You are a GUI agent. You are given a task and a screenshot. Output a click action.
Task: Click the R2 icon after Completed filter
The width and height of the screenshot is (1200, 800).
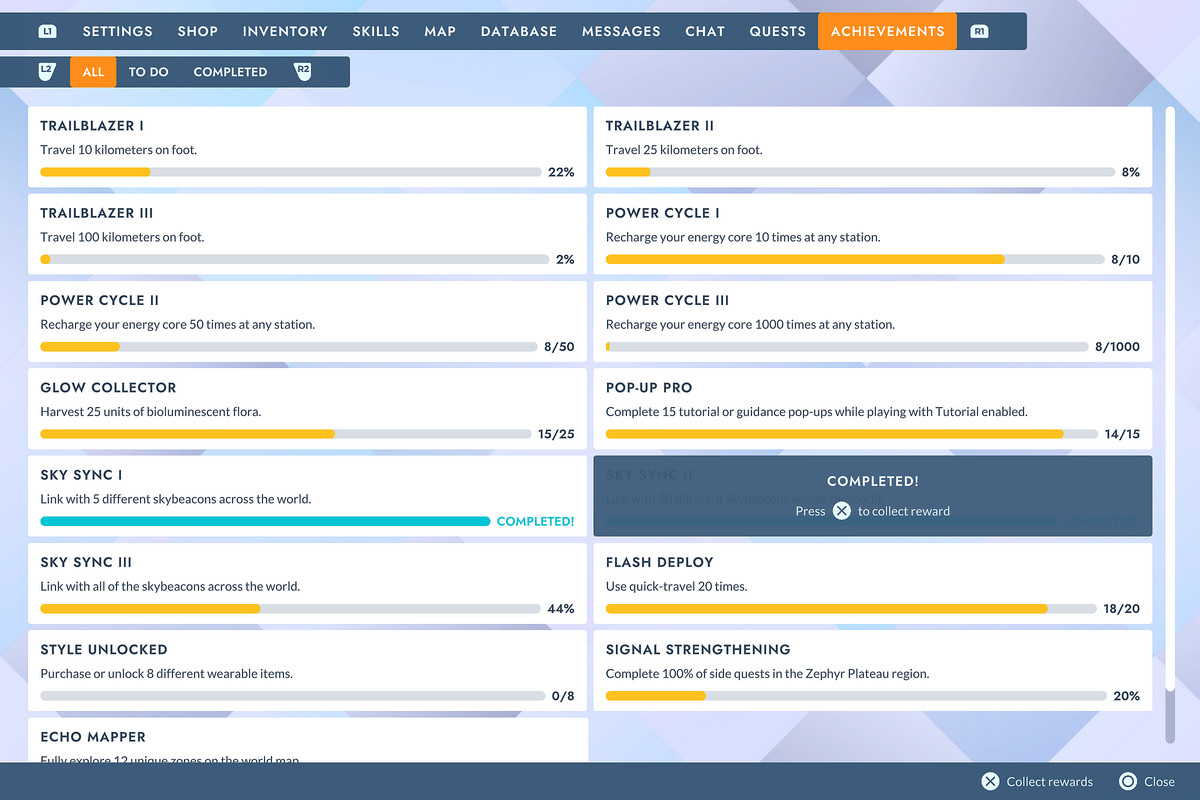tap(304, 71)
